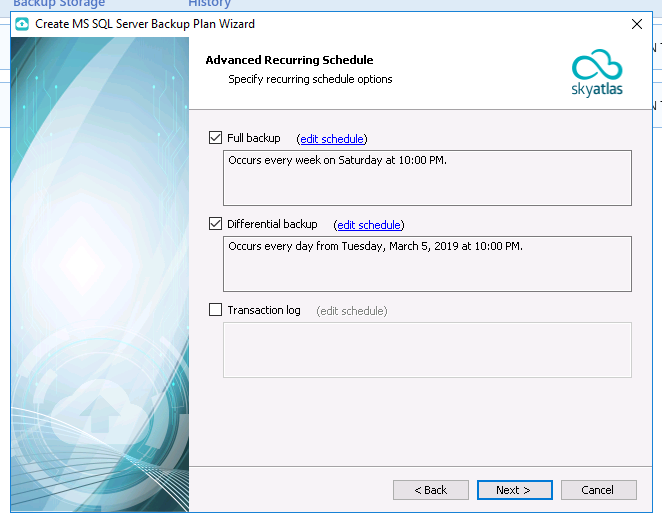The width and height of the screenshot is (662, 532).
Task: Click the Differential backup label
Action: 272,224
